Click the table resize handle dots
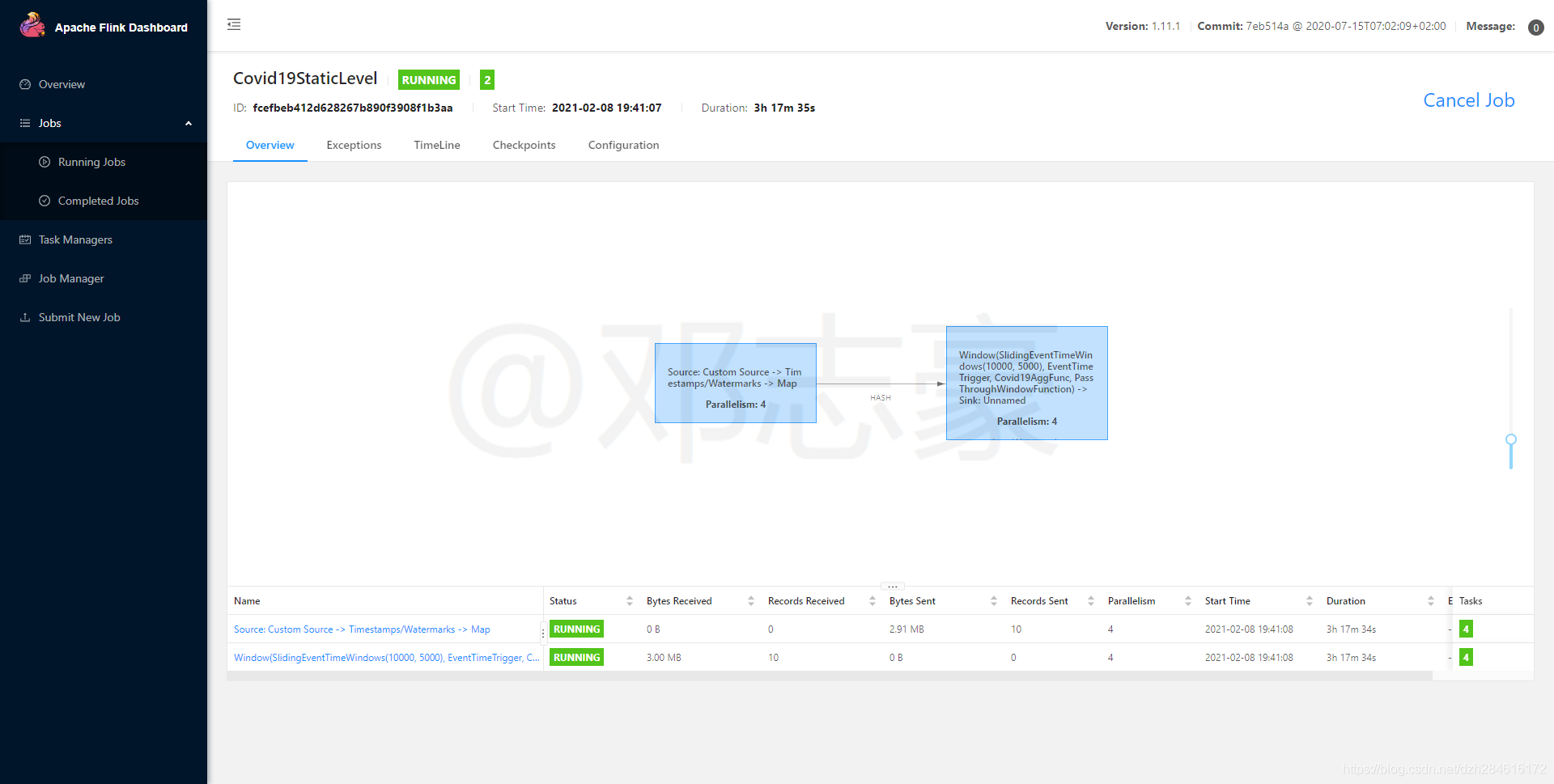The height and width of the screenshot is (784, 1554). 893,587
